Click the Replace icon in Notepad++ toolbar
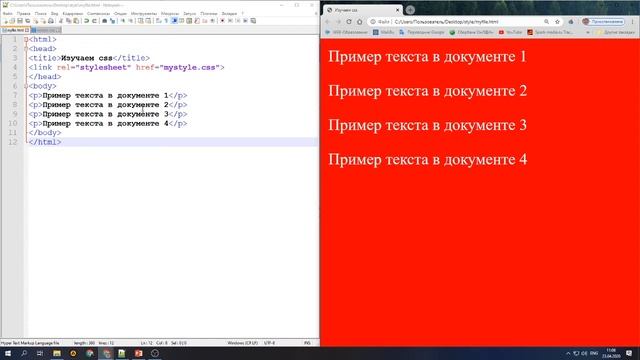640x360 pixels. (112, 21)
